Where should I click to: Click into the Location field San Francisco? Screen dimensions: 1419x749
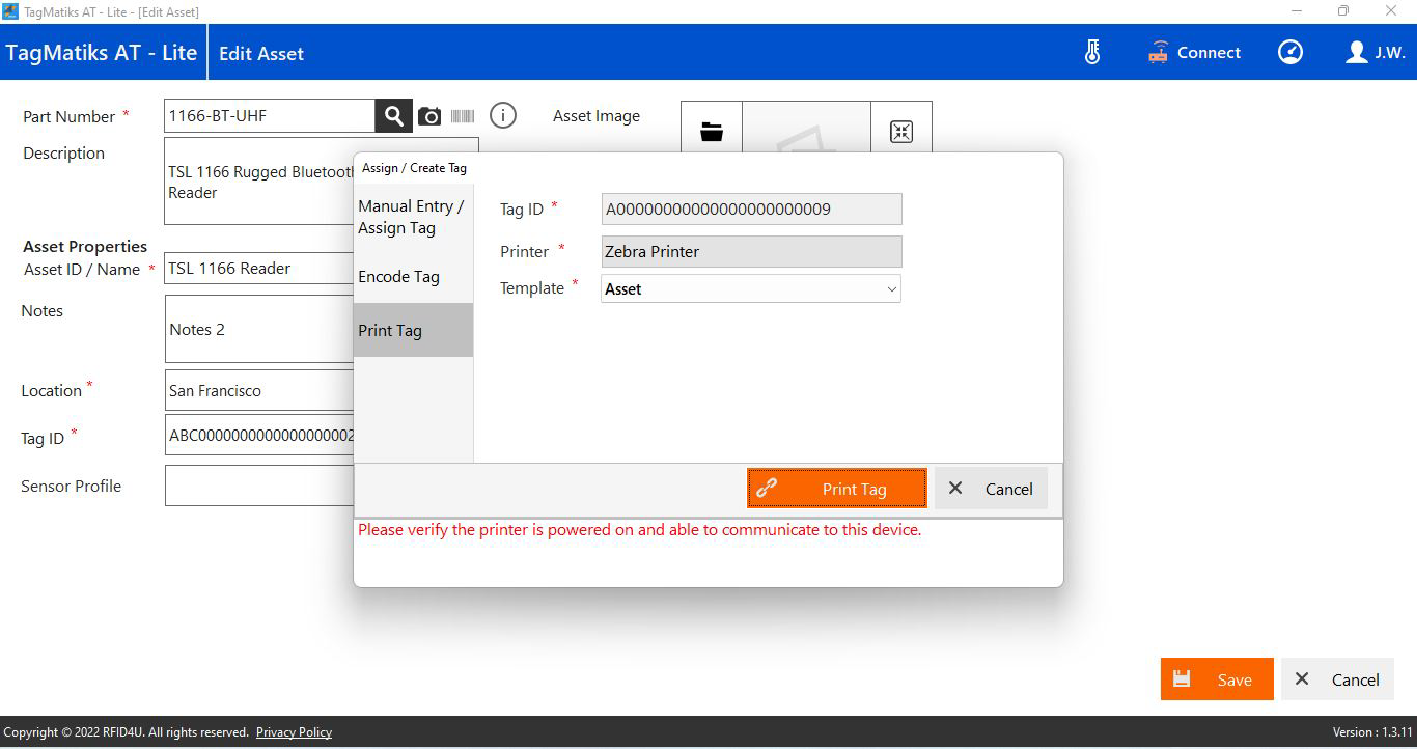coord(260,391)
